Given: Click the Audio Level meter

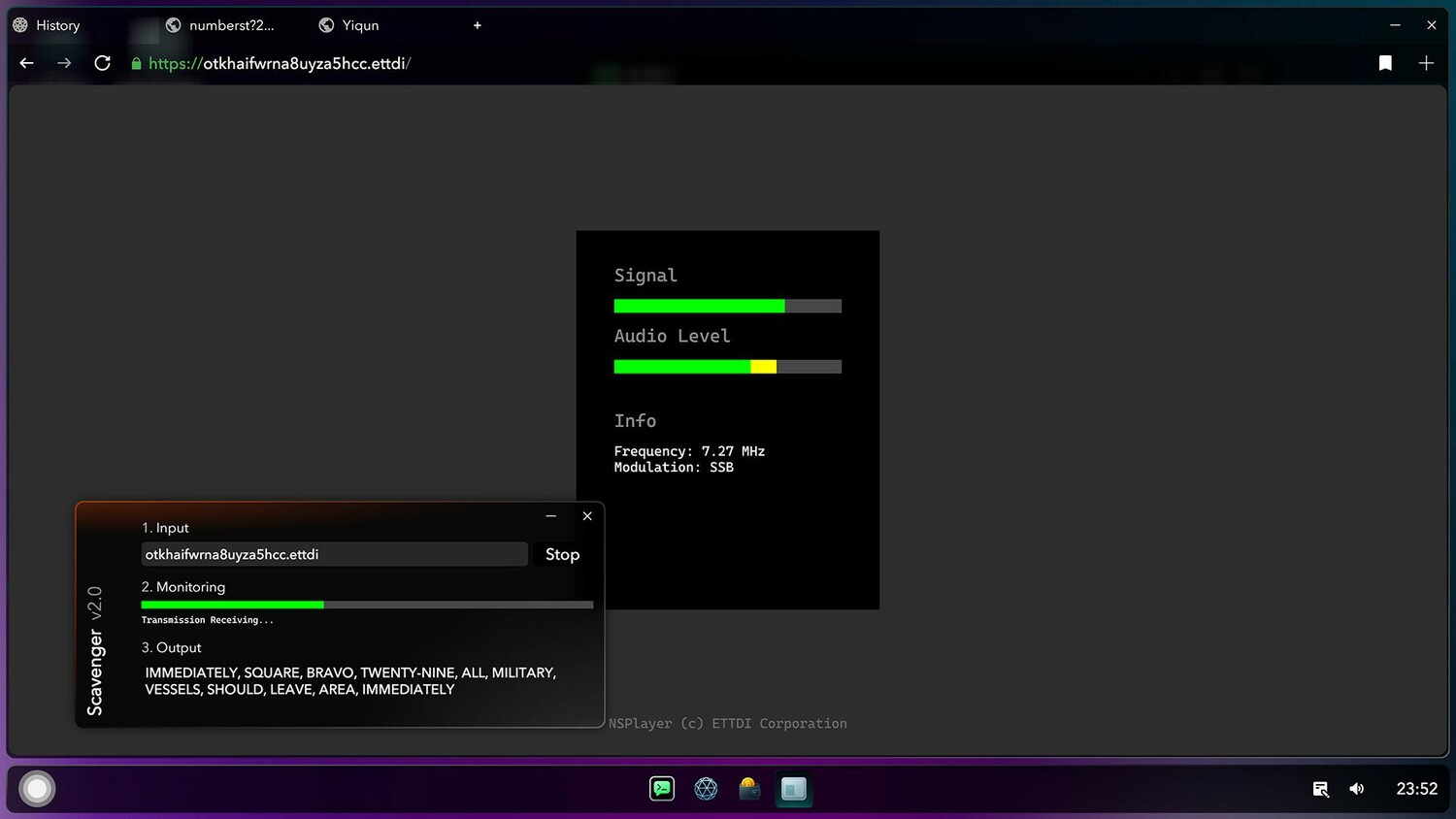Looking at the screenshot, I should 727,367.
